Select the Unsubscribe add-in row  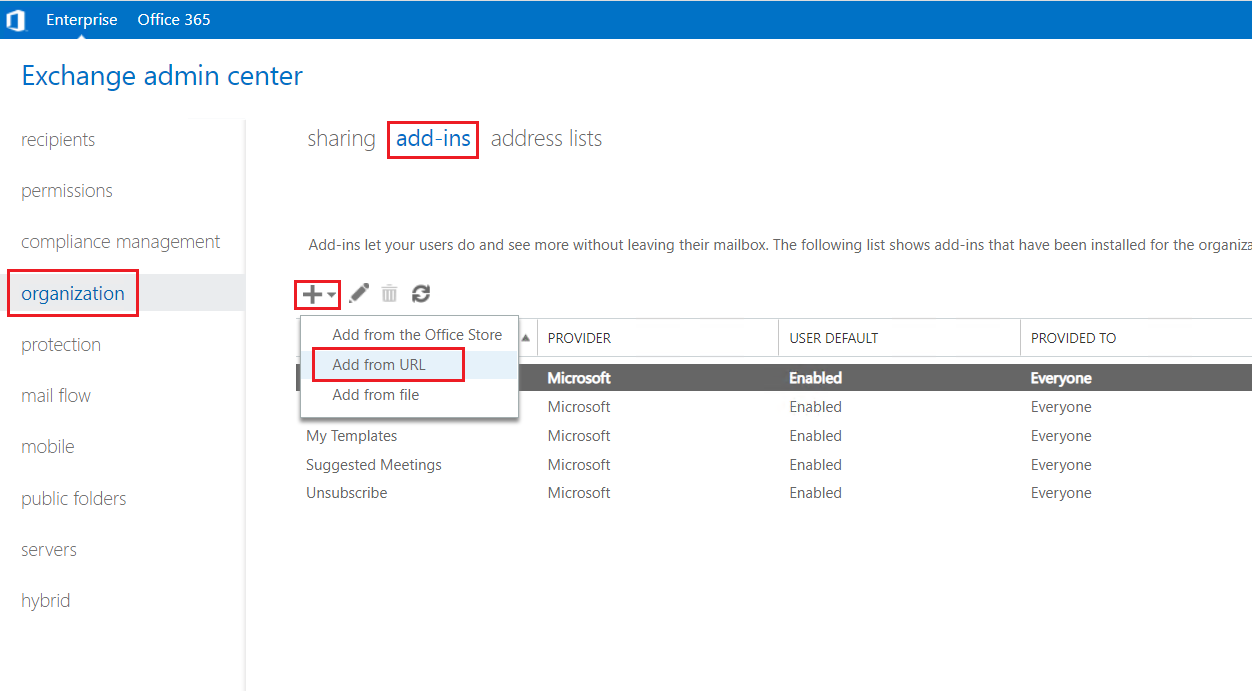tap(774, 493)
